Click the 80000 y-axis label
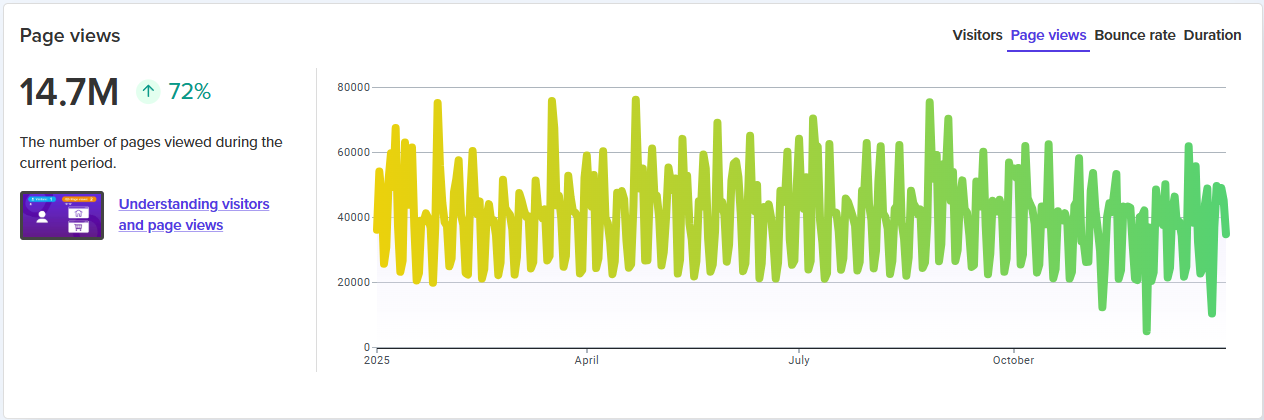1264x420 pixels. [352, 87]
